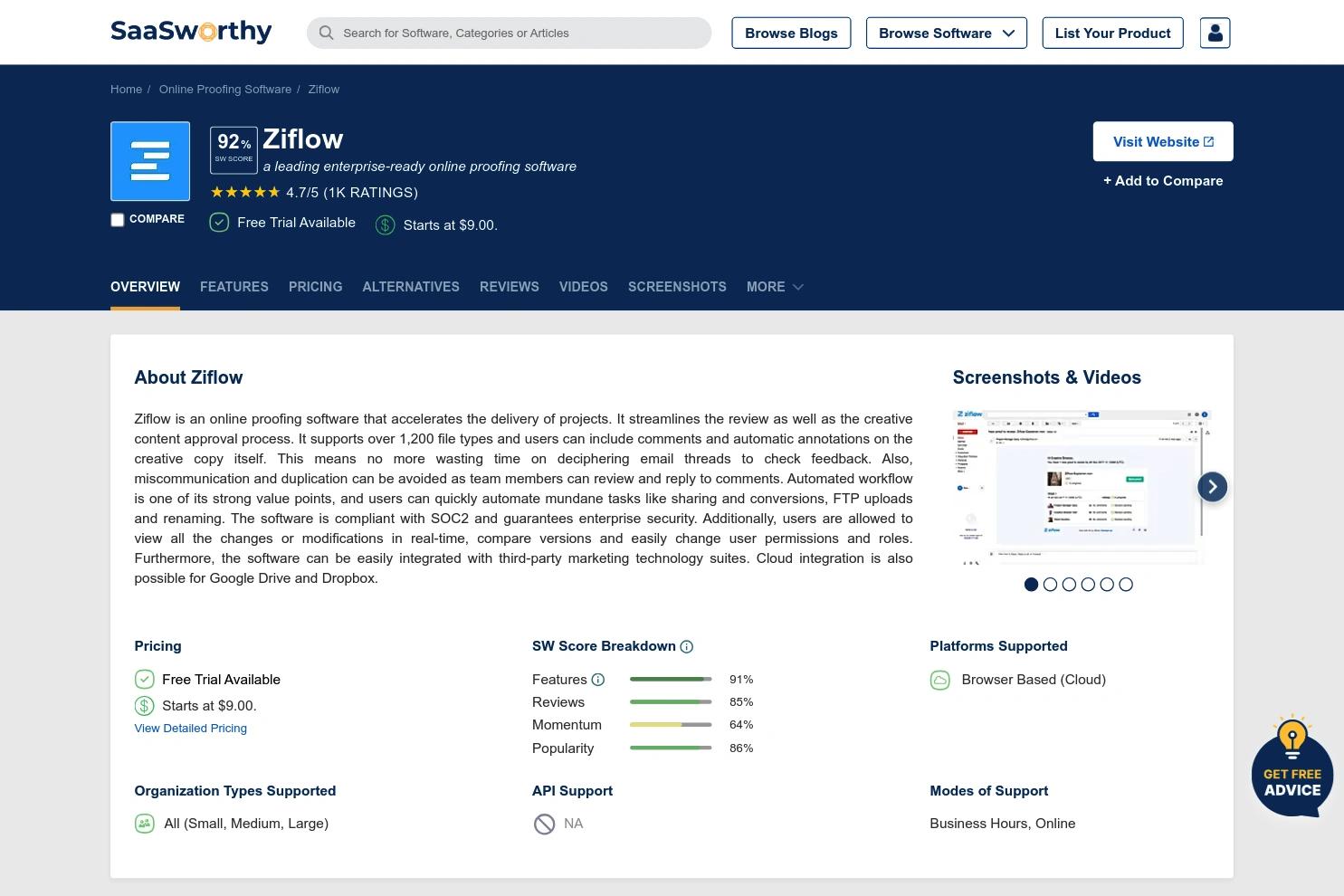The image size is (1344, 896).
Task: Focus the software search input field
Action: 509,33
